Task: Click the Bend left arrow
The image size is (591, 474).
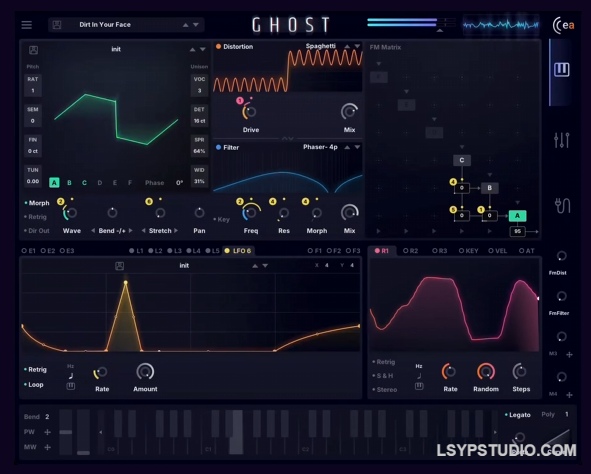Action: [93, 231]
